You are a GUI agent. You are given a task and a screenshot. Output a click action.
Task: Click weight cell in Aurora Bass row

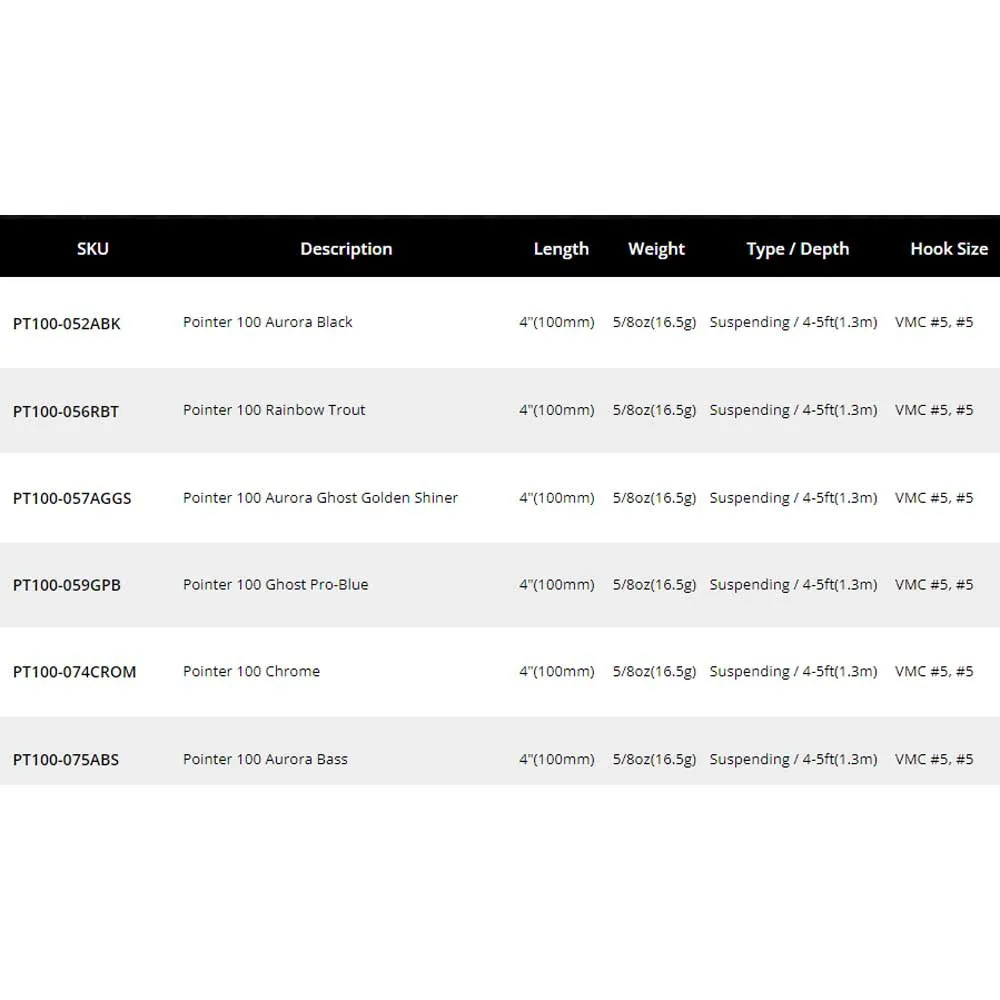tap(654, 759)
